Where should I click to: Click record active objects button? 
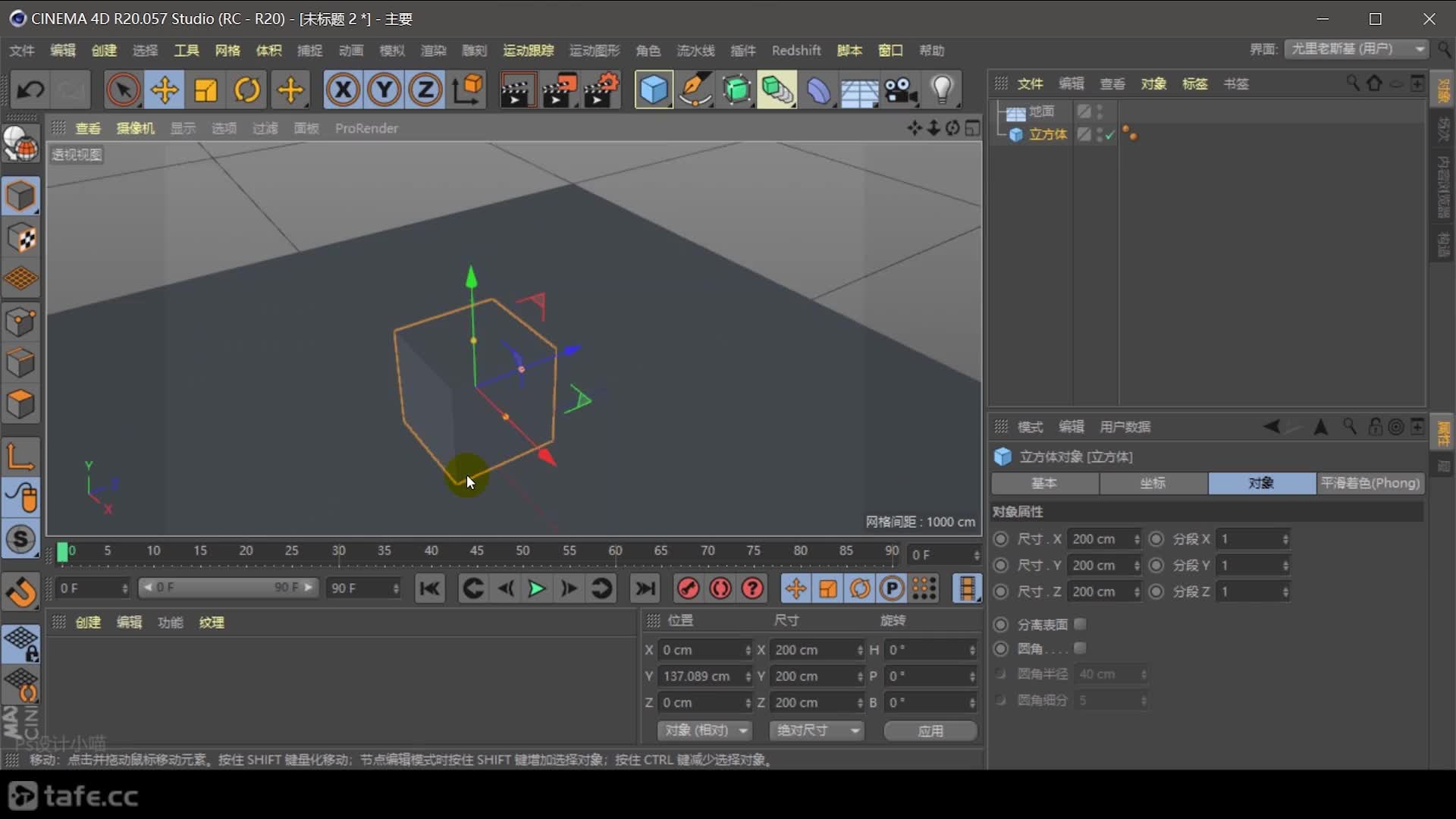pos(688,588)
